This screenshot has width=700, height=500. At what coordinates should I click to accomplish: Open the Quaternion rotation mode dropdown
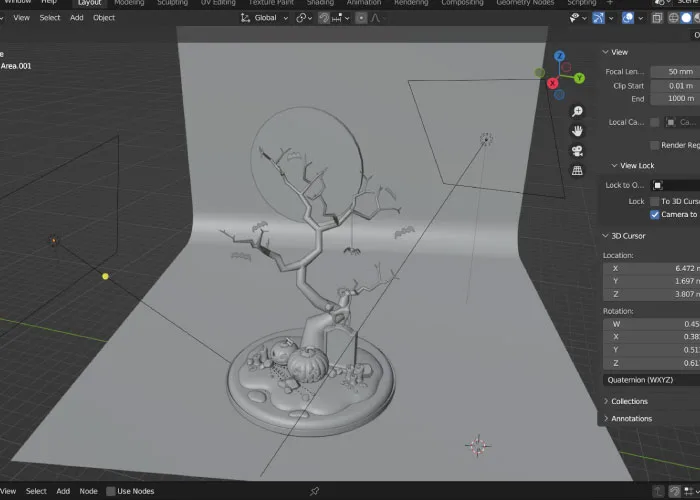click(x=650, y=380)
